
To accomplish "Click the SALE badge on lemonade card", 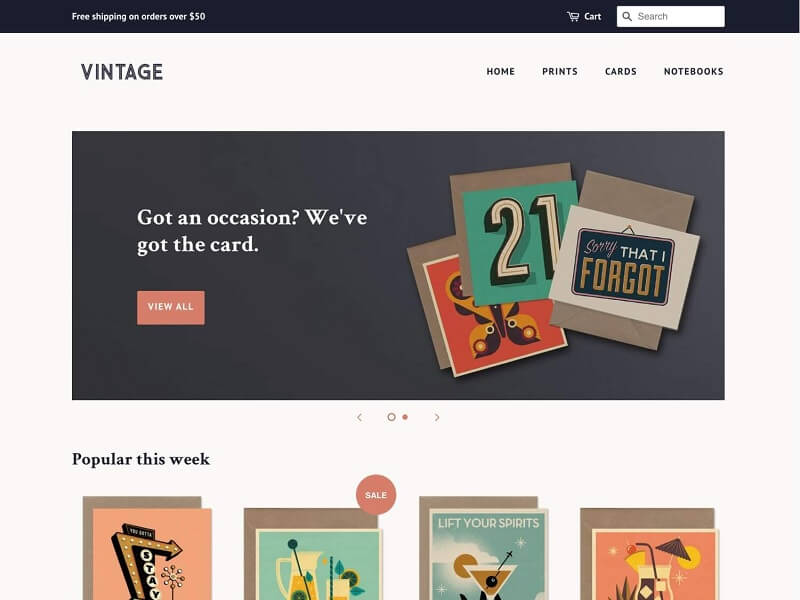I will (x=376, y=495).
